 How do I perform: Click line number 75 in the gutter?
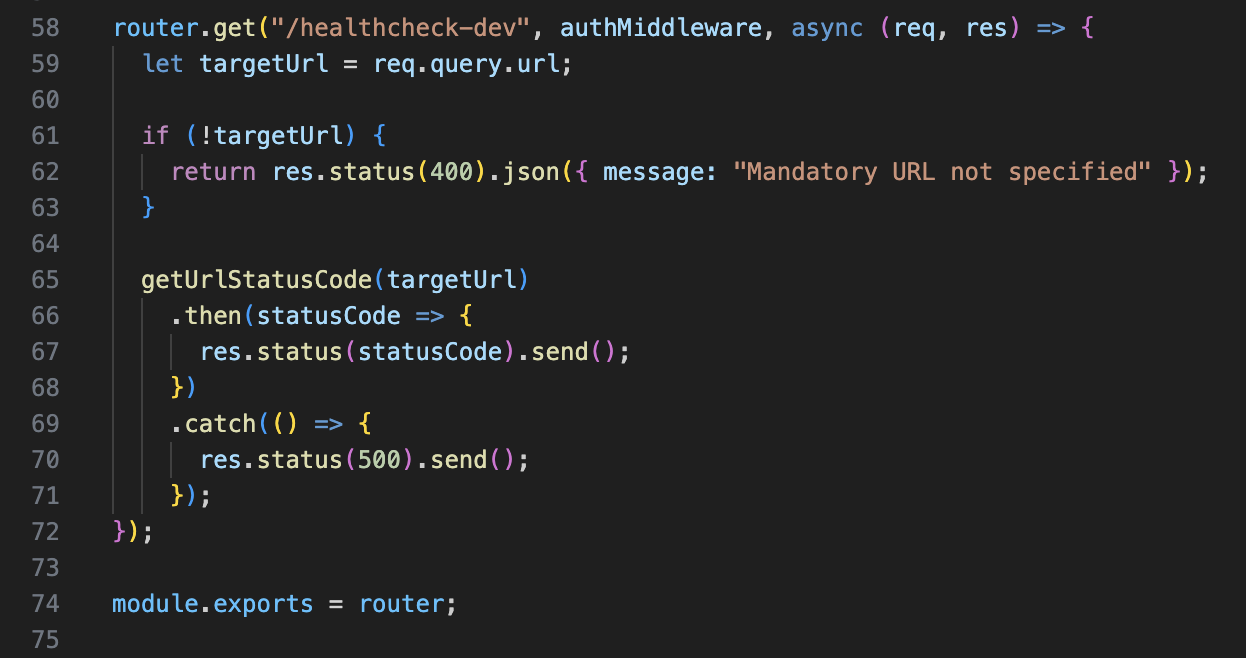pyautogui.click(x=45, y=639)
